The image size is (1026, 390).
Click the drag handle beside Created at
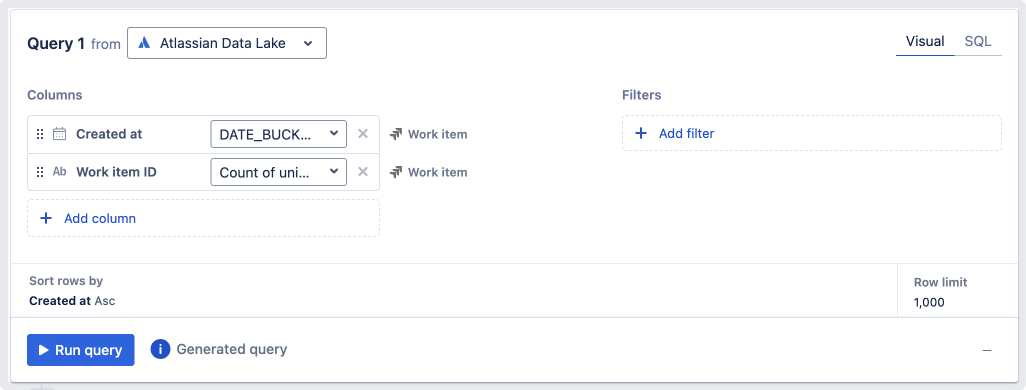pos(39,134)
